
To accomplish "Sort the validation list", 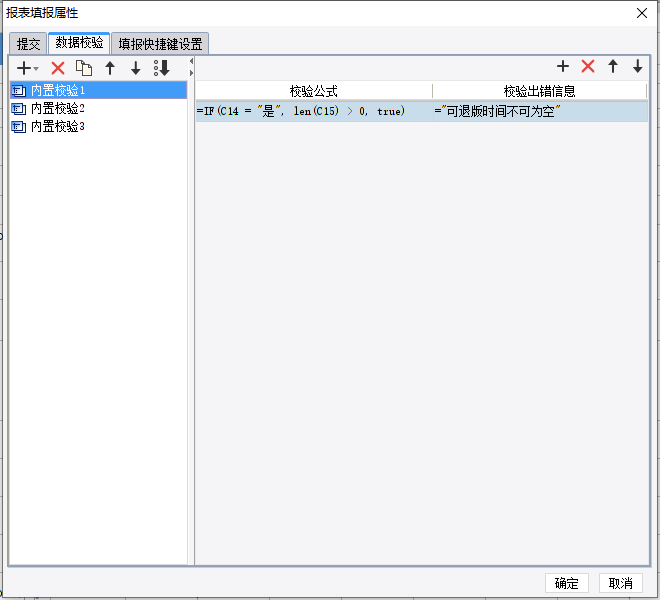I will 162,68.
